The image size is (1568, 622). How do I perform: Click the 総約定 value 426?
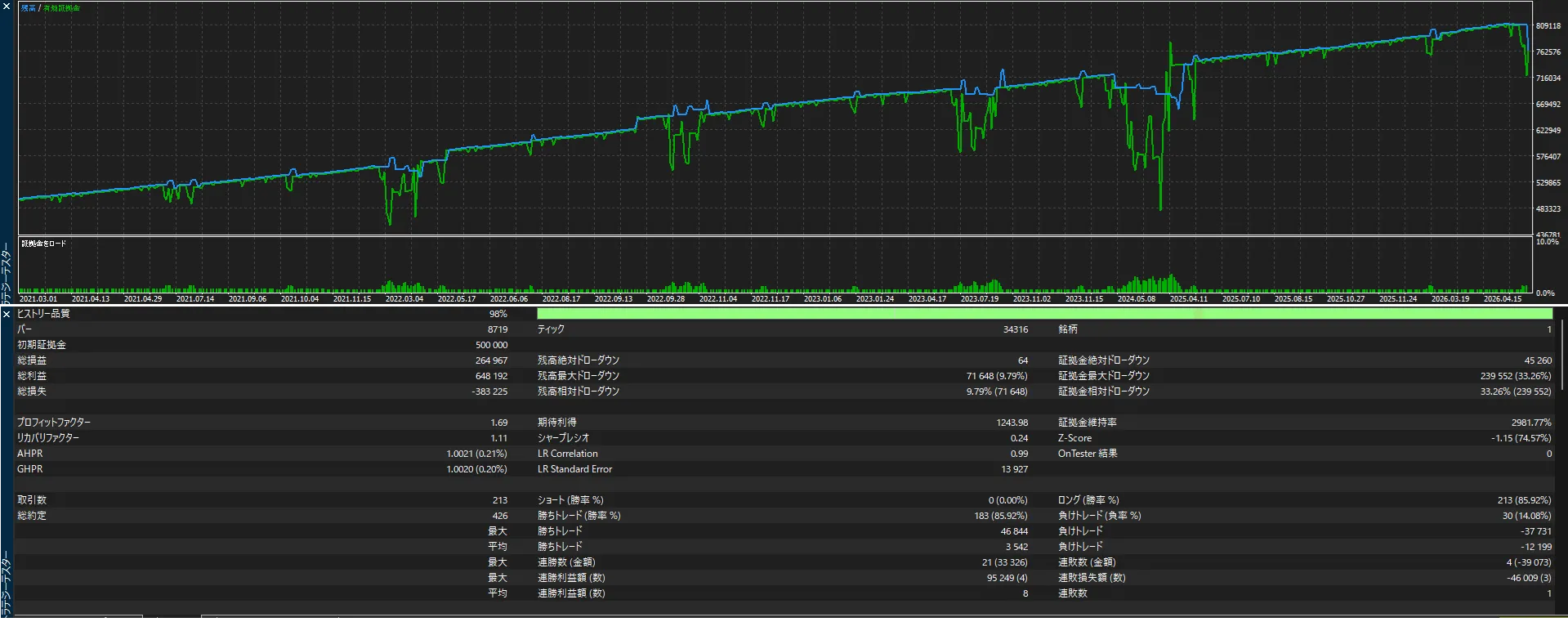pos(500,516)
